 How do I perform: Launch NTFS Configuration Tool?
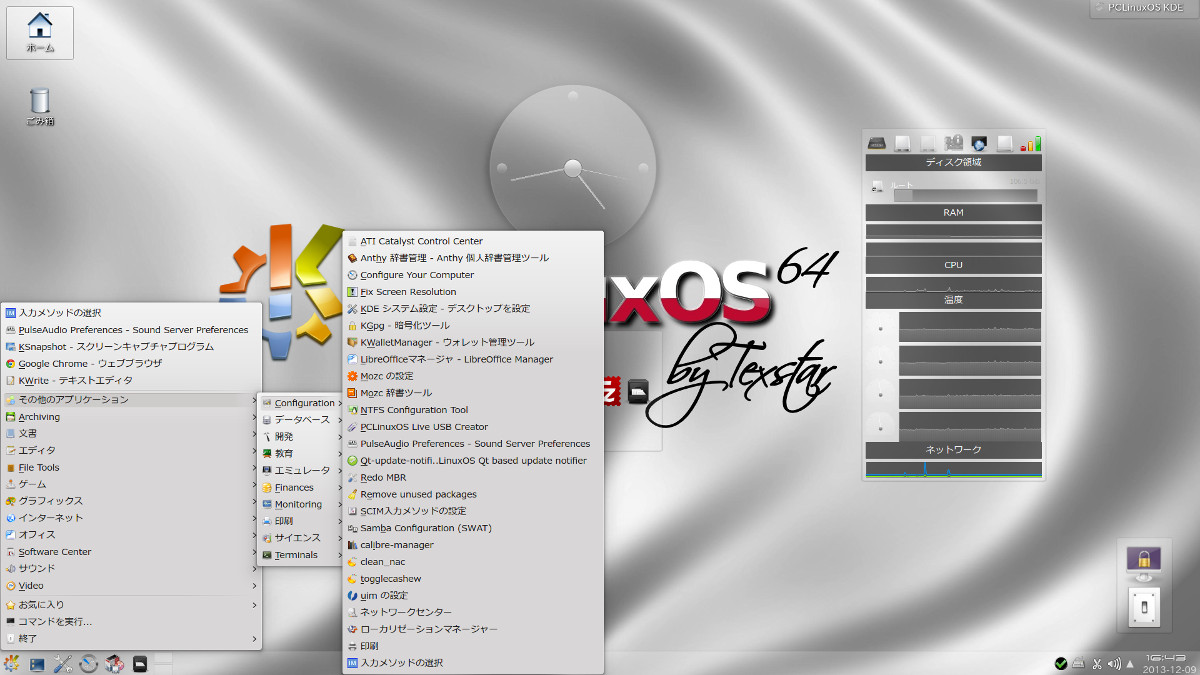coord(473,410)
